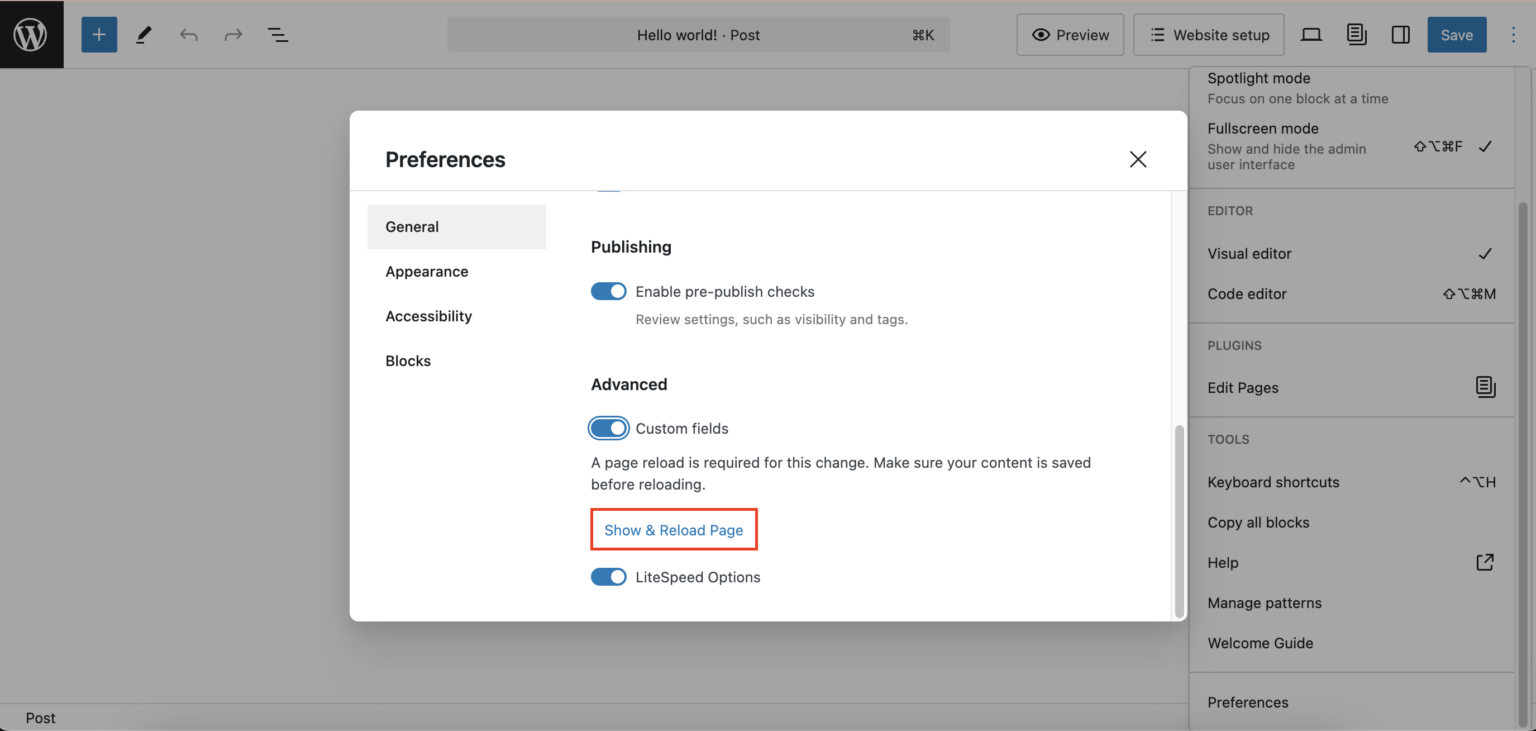
Task: Turn off Custom fields
Action: click(609, 428)
